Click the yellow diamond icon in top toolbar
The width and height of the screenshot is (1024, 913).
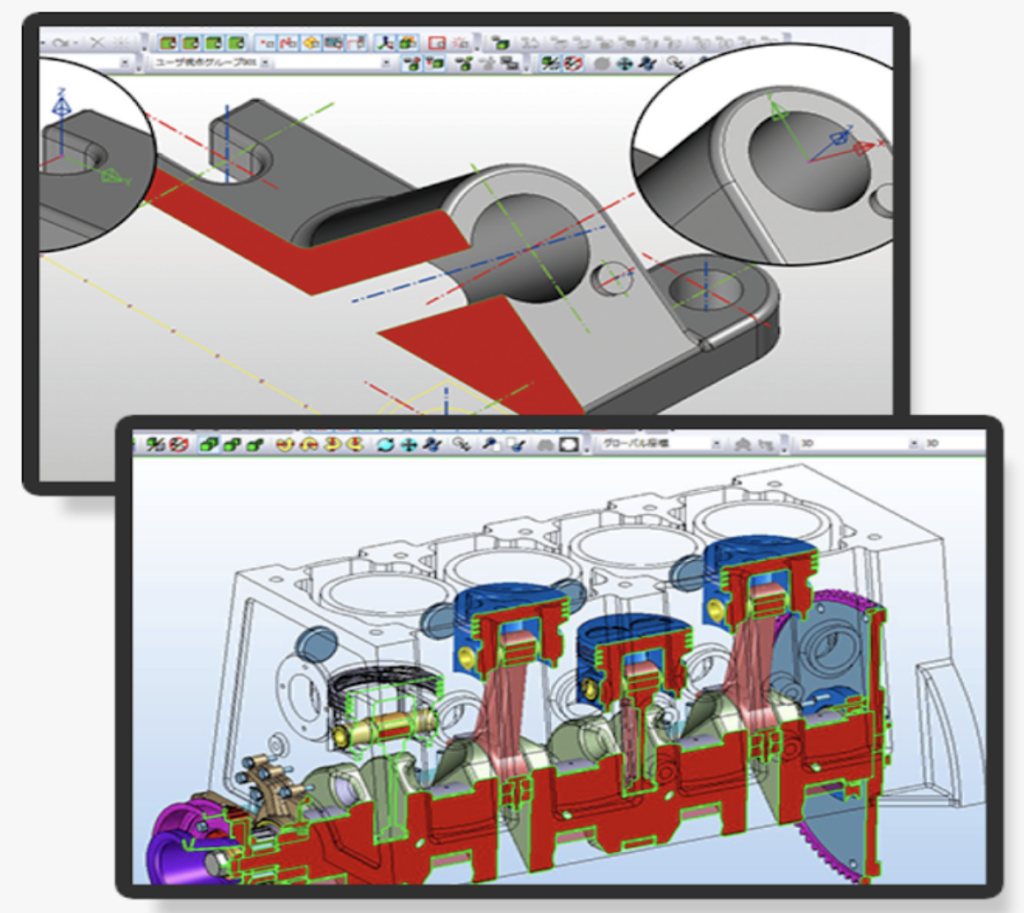pyautogui.click(x=310, y=43)
